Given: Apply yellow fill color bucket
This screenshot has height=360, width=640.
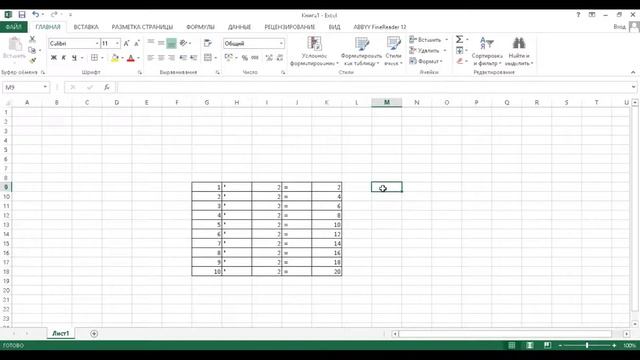Looking at the screenshot, I should [x=115, y=58].
